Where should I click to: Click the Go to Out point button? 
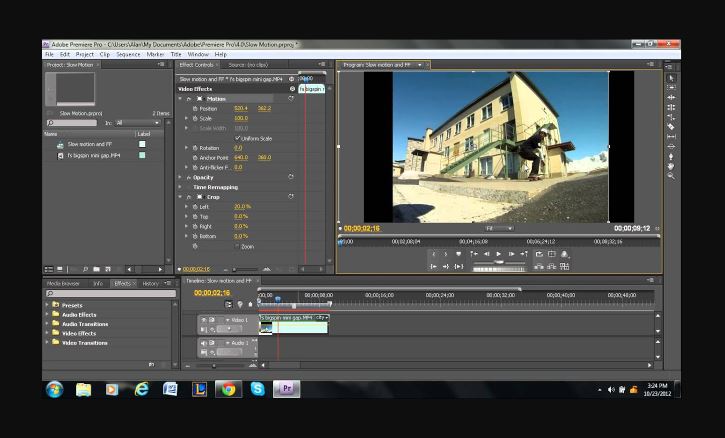[446, 266]
